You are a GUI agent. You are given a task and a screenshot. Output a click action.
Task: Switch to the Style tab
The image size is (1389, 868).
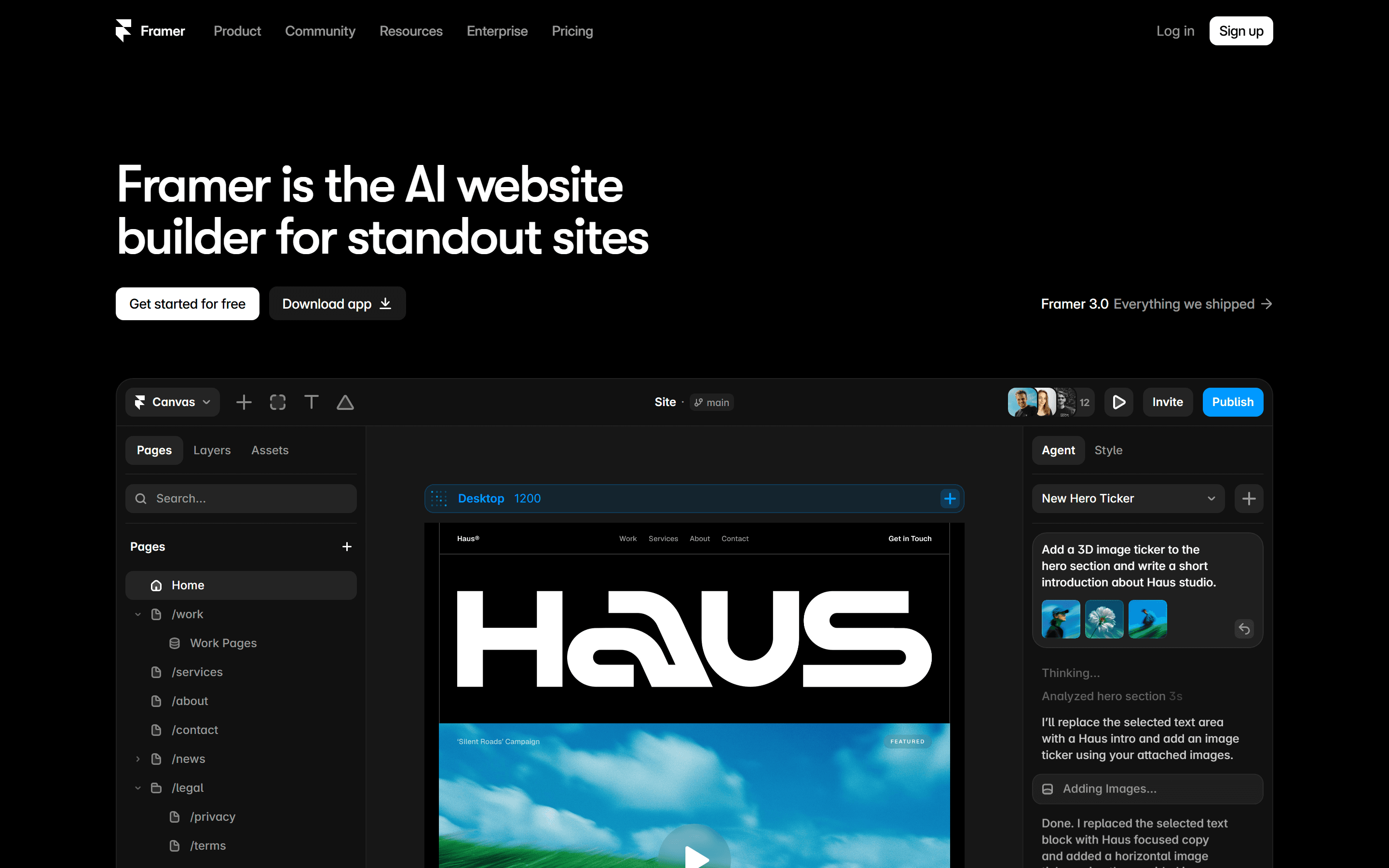tap(1108, 451)
